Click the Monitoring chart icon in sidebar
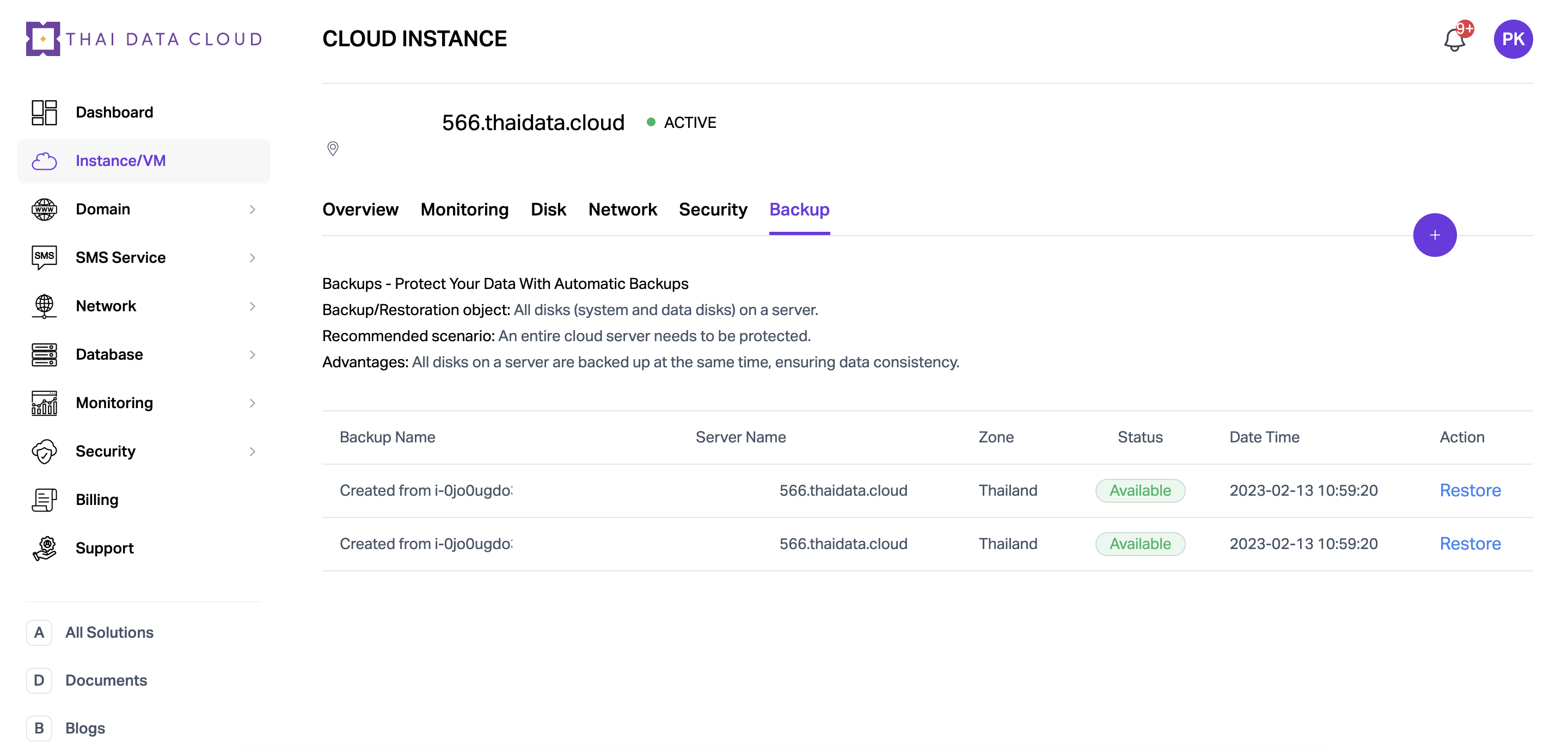 point(44,403)
